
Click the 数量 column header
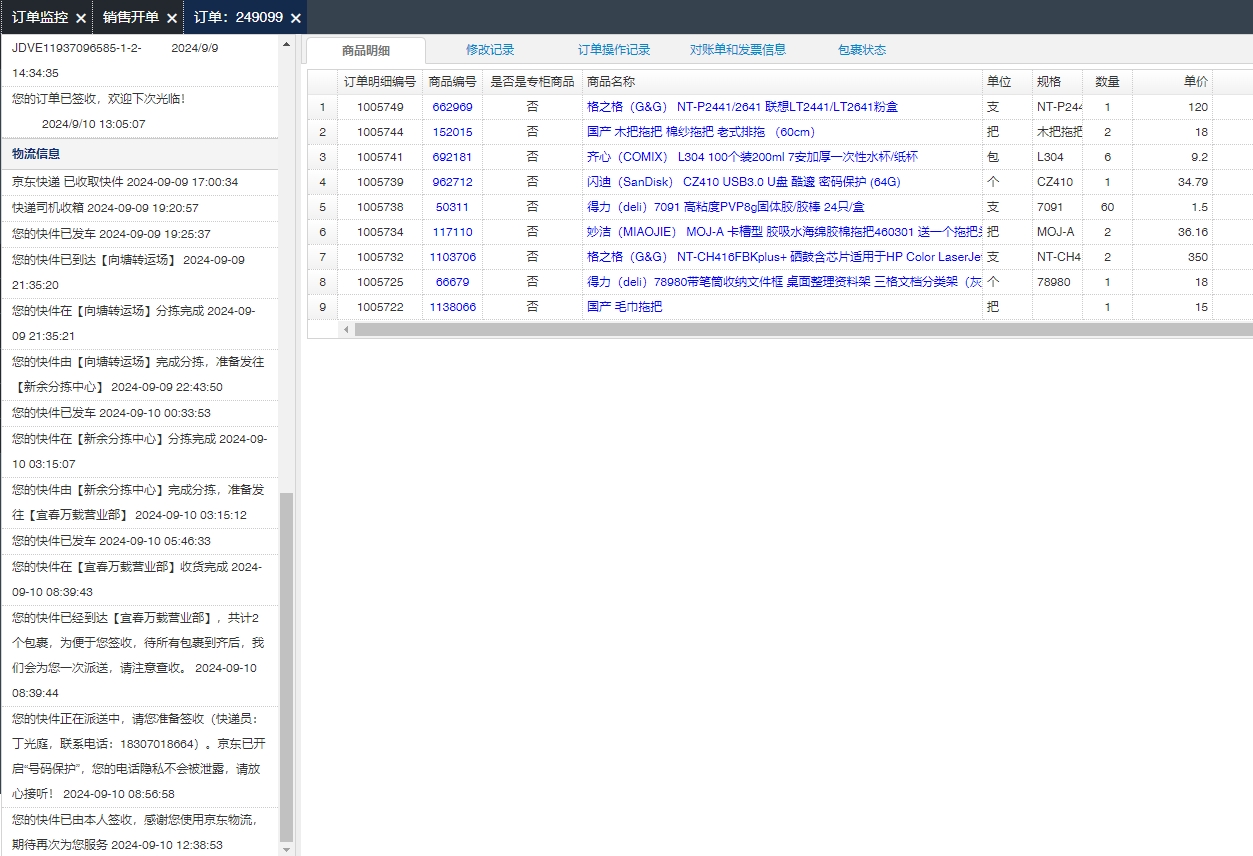(1107, 82)
